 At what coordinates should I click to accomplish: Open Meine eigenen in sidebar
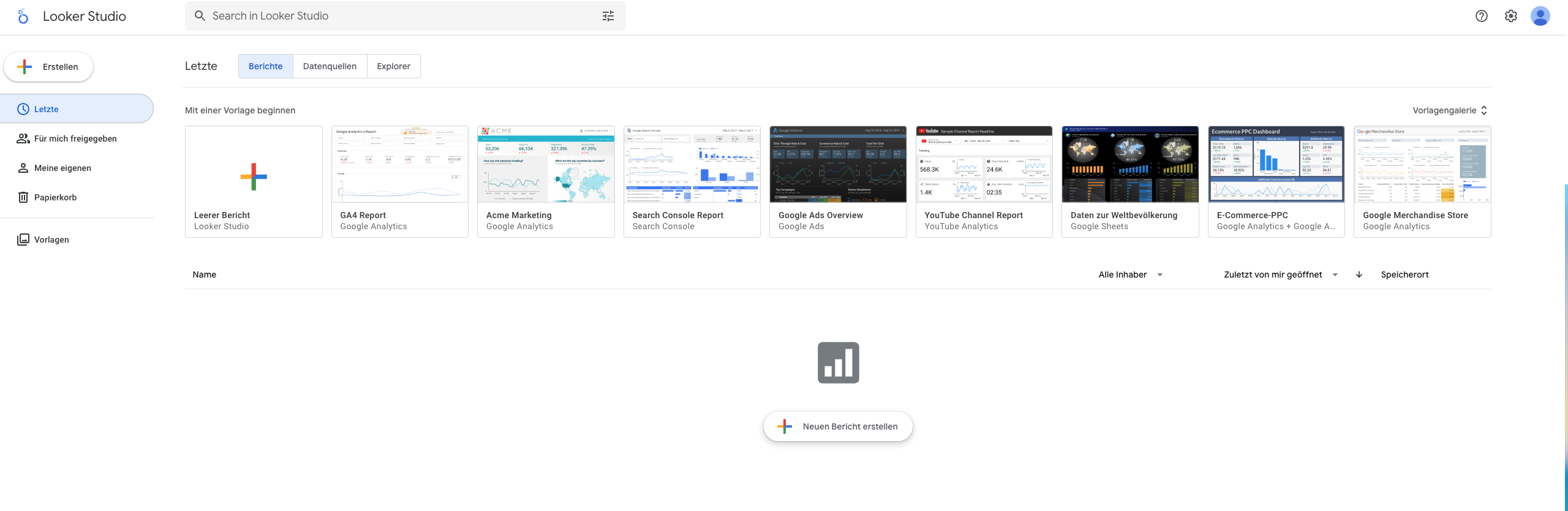point(77,168)
